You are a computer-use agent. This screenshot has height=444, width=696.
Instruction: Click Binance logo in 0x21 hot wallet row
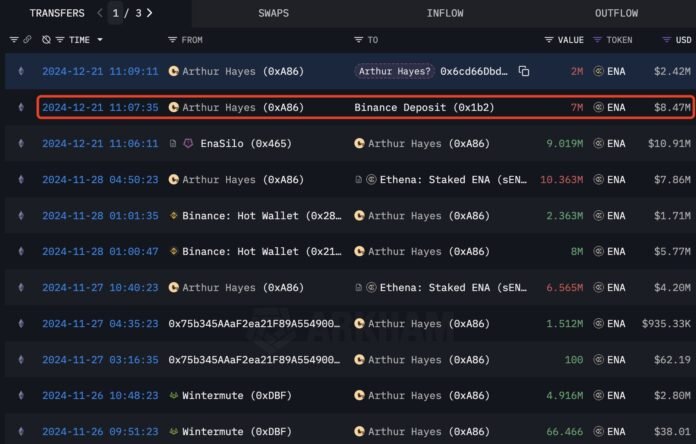coord(174,251)
